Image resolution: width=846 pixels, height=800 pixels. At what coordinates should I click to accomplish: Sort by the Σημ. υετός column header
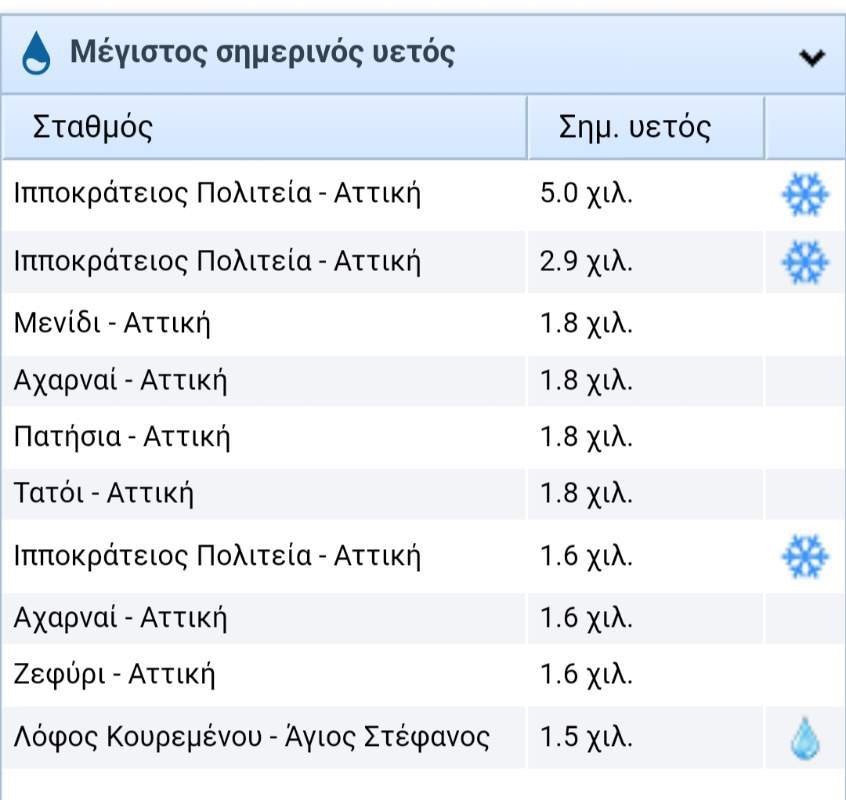[635, 127]
